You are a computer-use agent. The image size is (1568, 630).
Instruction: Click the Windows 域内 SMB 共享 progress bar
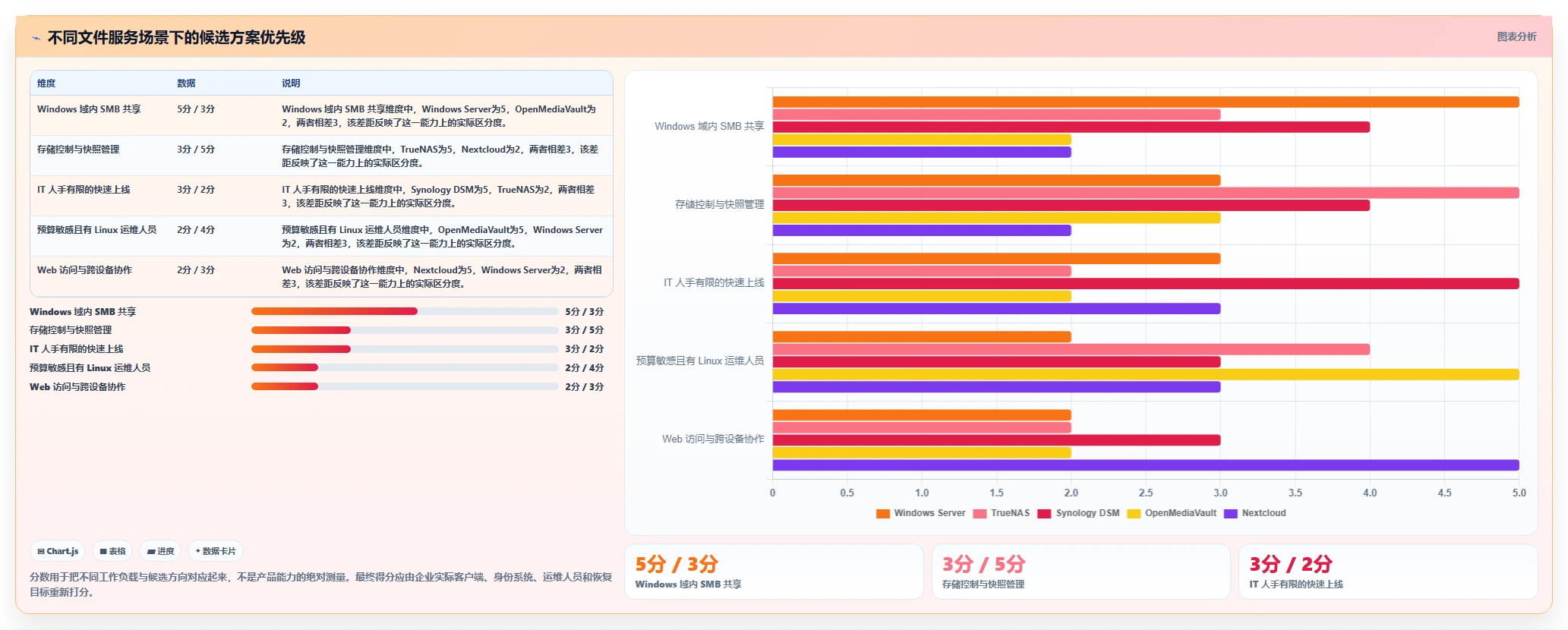pos(405,311)
